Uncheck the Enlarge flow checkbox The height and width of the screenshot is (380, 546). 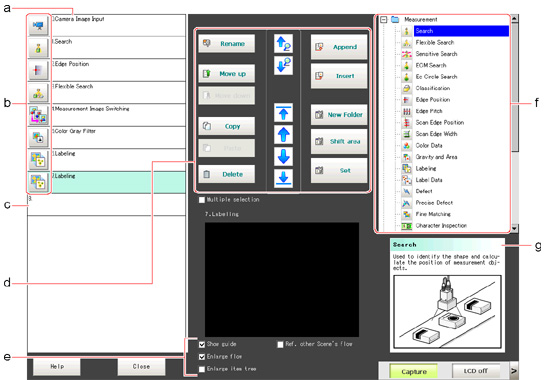pyautogui.click(x=202, y=357)
